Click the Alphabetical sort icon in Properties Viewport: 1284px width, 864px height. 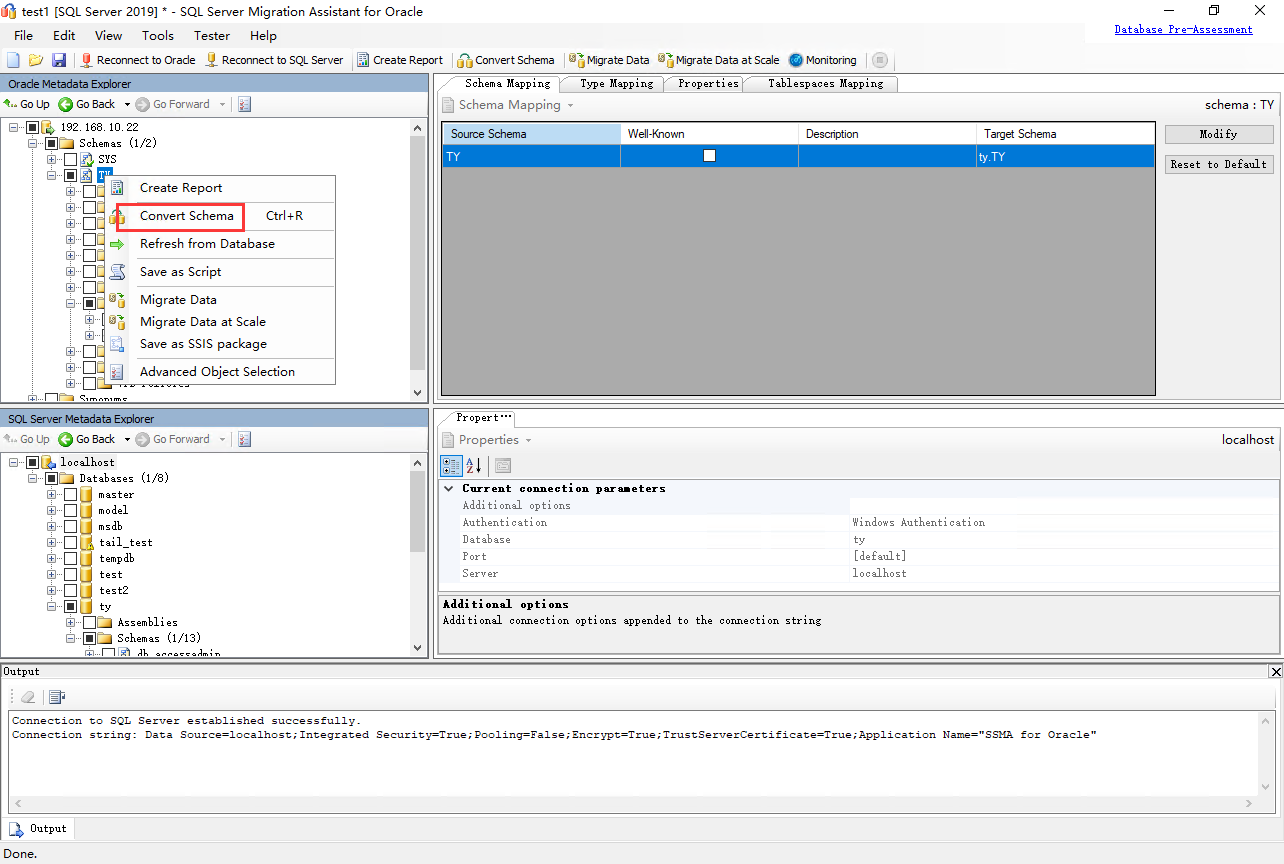click(x=474, y=465)
